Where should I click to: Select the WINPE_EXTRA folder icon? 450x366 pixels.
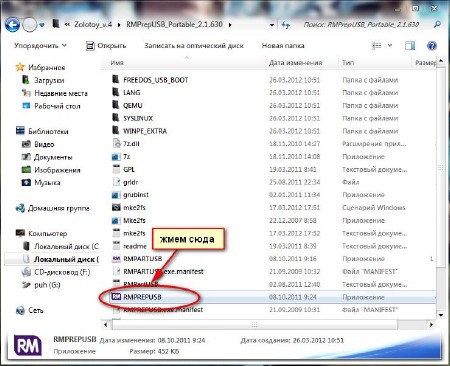(115, 130)
